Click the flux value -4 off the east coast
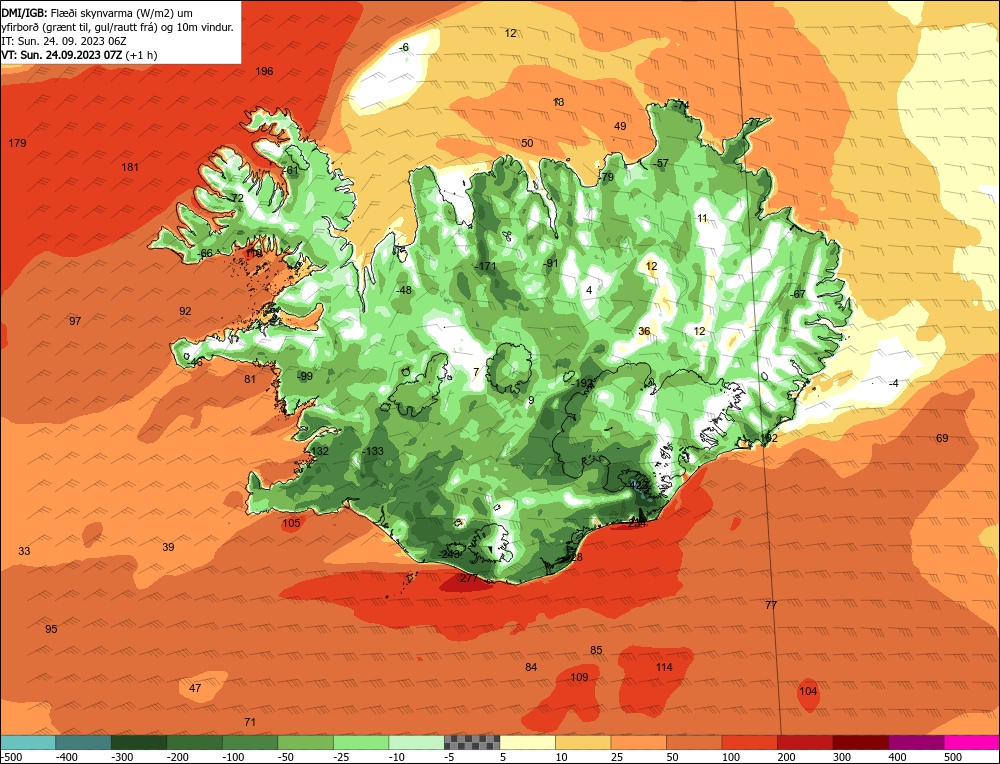Image resolution: width=1000 pixels, height=764 pixels. (x=893, y=383)
